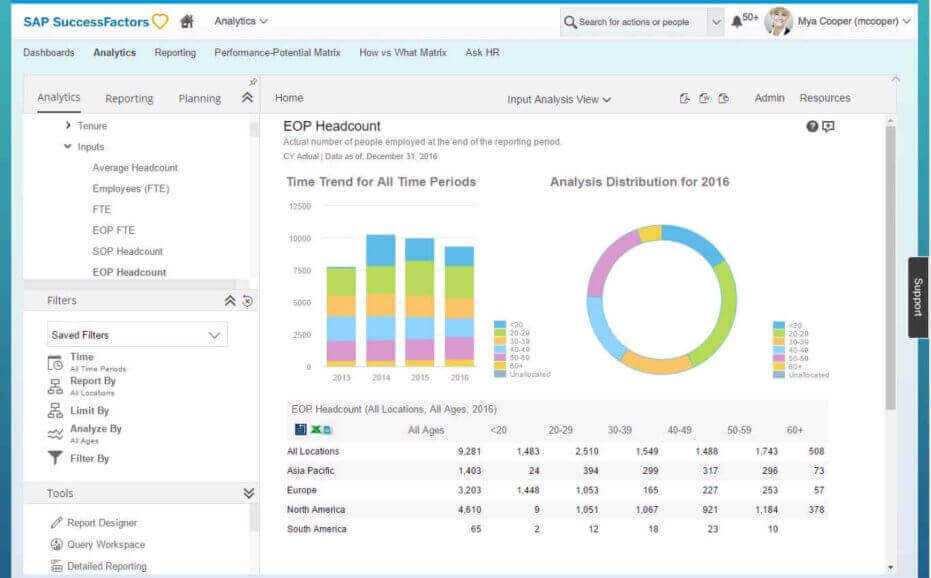Select Average Headcount in Inputs tree
This screenshot has width=931, height=578.
(x=135, y=168)
